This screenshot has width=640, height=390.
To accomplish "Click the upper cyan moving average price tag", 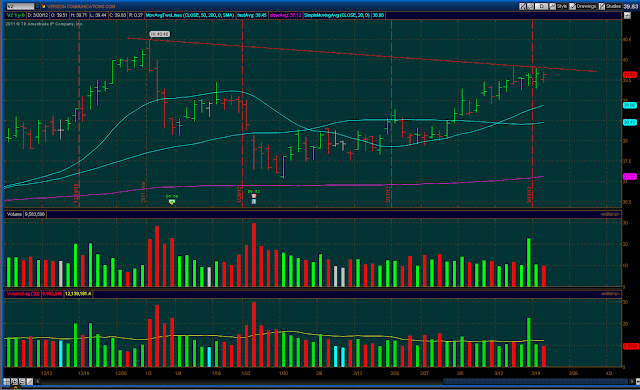I will click(x=630, y=105).
